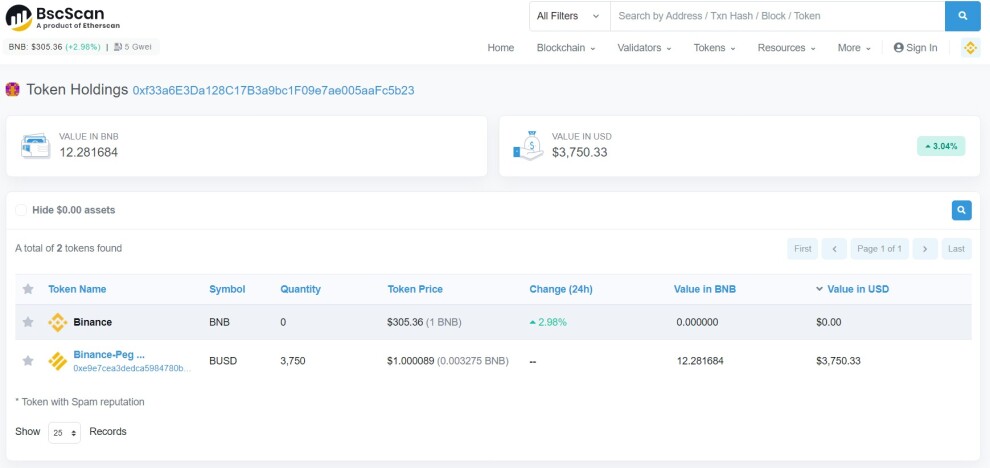Click the Binance BNB token logo
The height and width of the screenshot is (468, 990).
click(57, 322)
